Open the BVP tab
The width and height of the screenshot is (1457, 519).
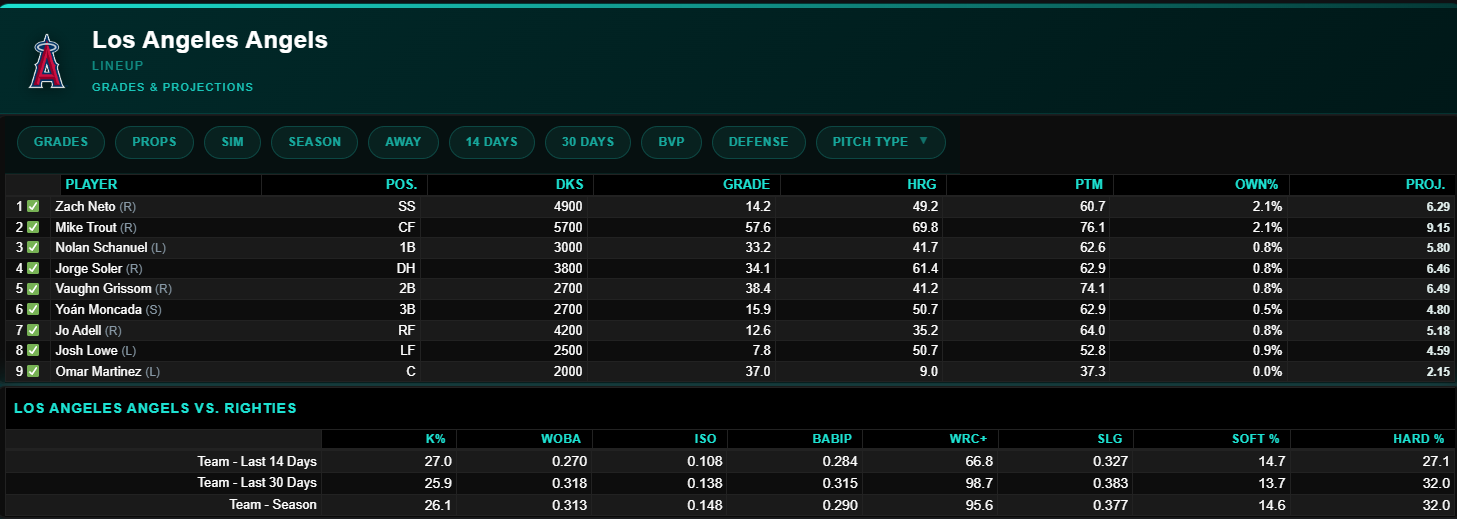click(x=671, y=142)
